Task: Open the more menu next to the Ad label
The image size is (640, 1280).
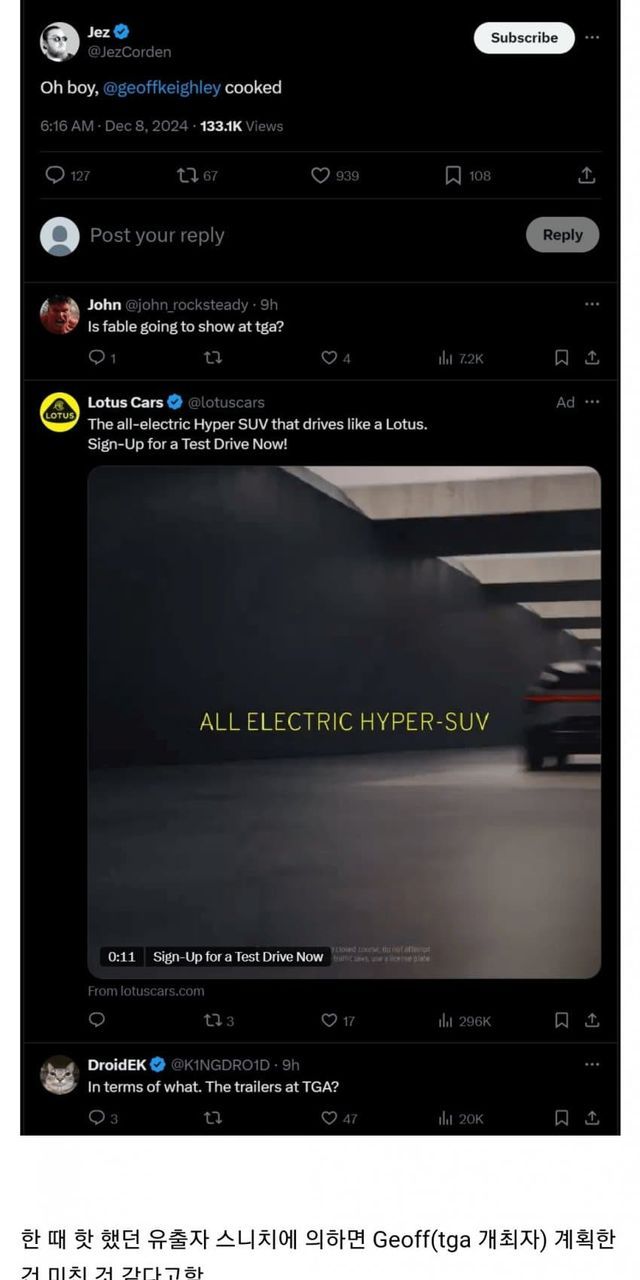Action: [x=592, y=402]
